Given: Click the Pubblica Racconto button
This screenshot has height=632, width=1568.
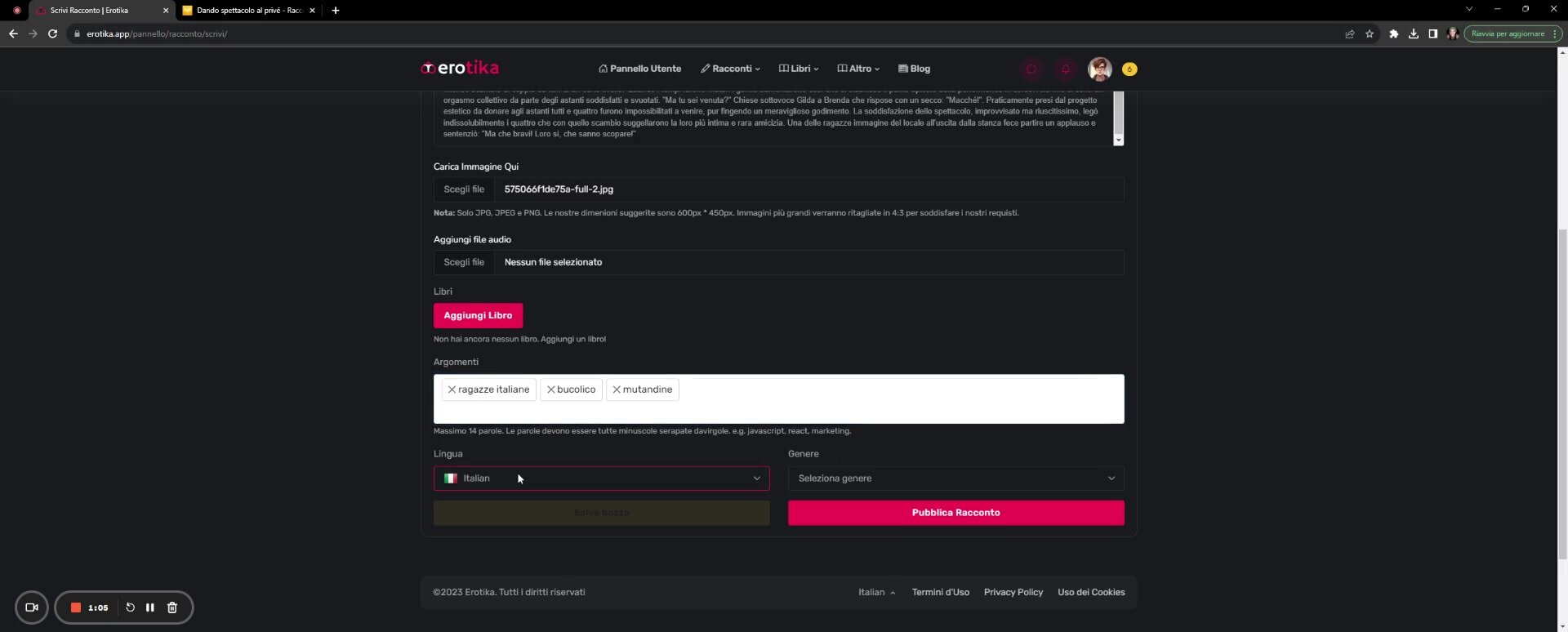Looking at the screenshot, I should pyautogui.click(x=955, y=513).
